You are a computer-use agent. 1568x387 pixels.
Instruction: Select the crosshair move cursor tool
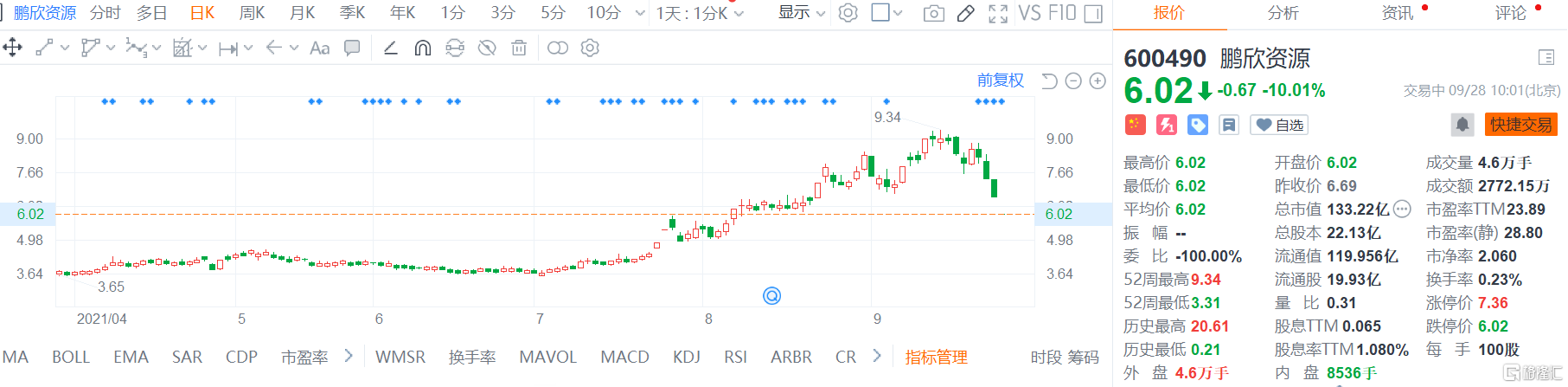pos(12,48)
